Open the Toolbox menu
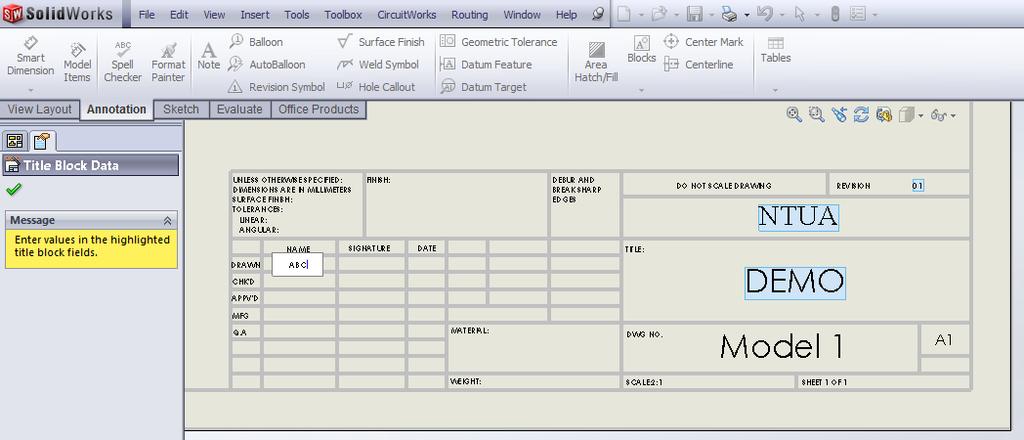Viewport: 1024px width, 440px height. pyautogui.click(x=343, y=14)
